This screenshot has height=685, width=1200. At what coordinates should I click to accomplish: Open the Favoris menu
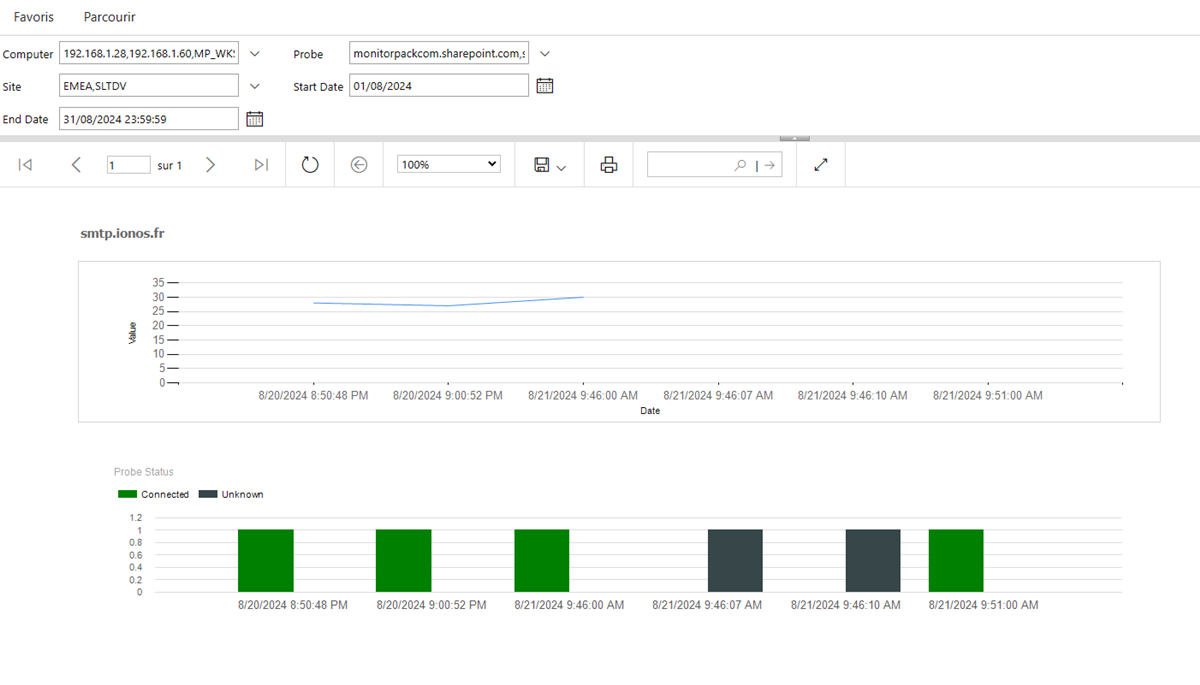coord(34,17)
